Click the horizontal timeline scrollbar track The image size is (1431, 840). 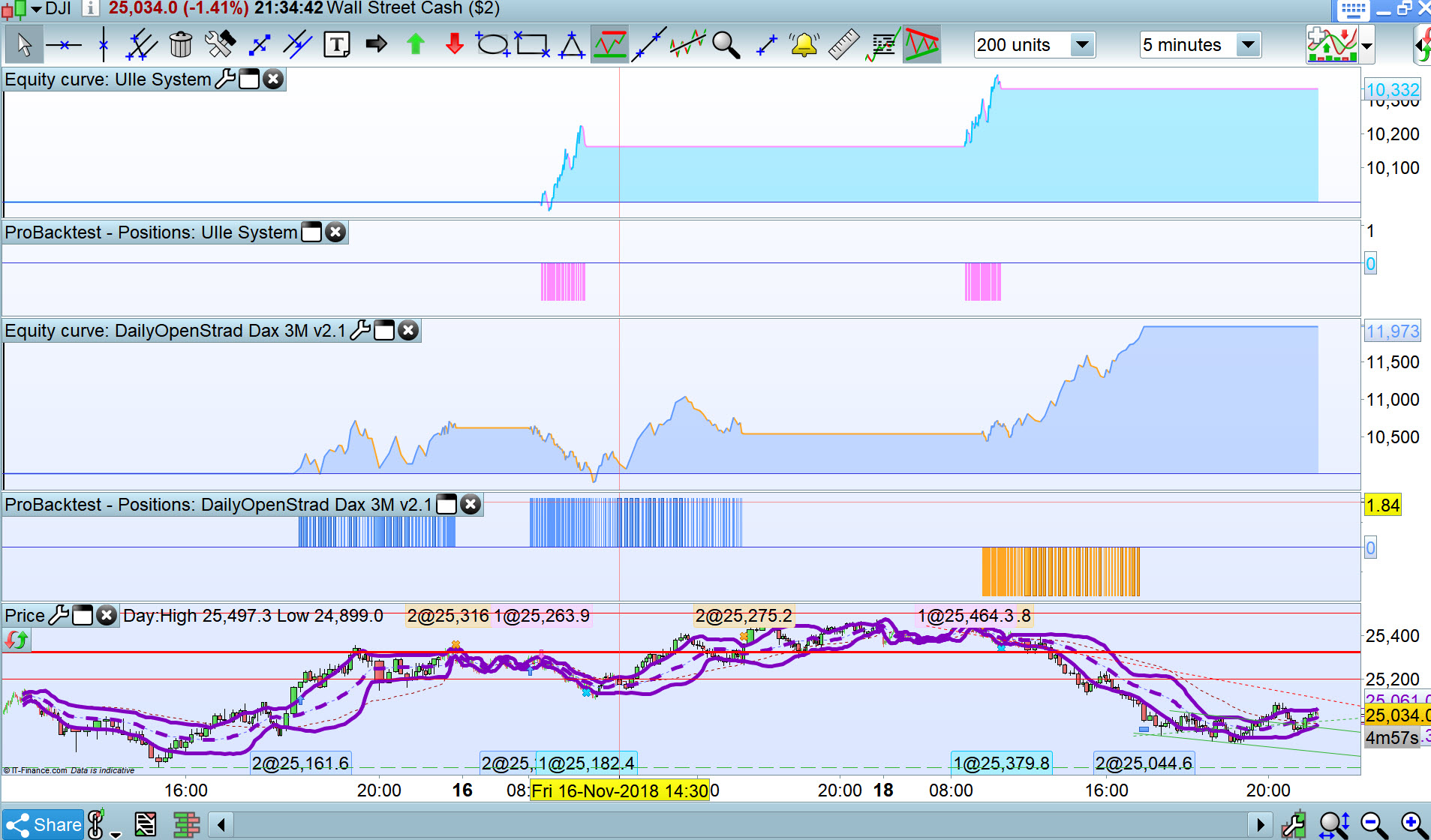click(740, 825)
